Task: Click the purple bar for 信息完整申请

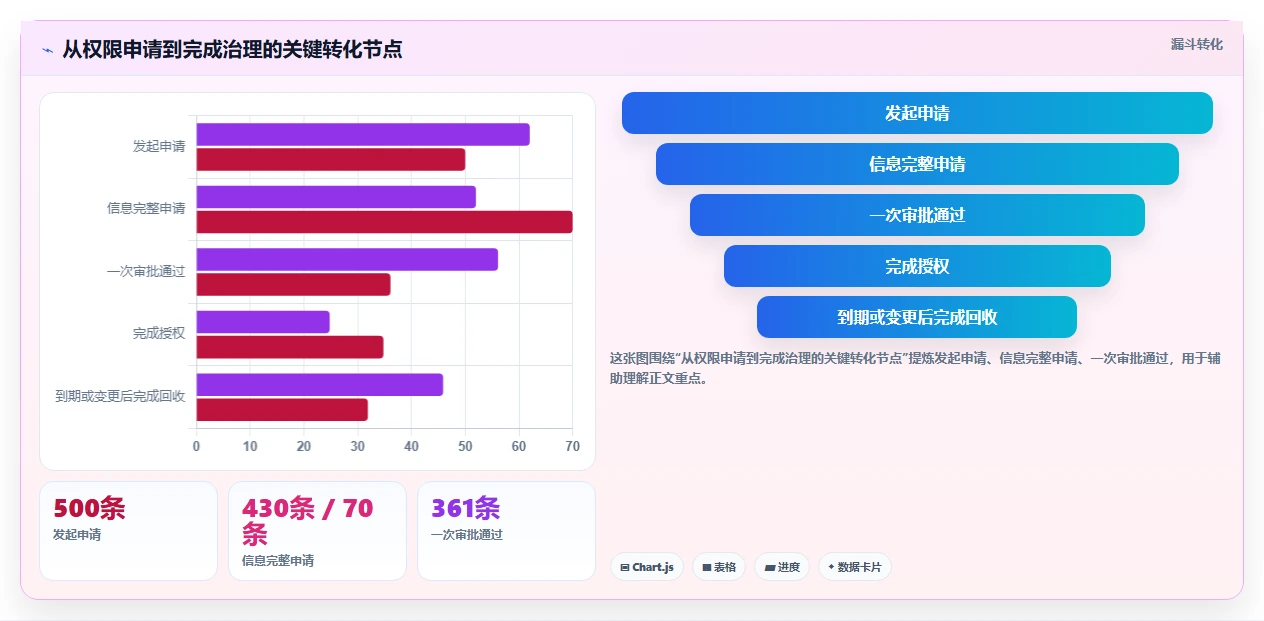Action: point(336,197)
